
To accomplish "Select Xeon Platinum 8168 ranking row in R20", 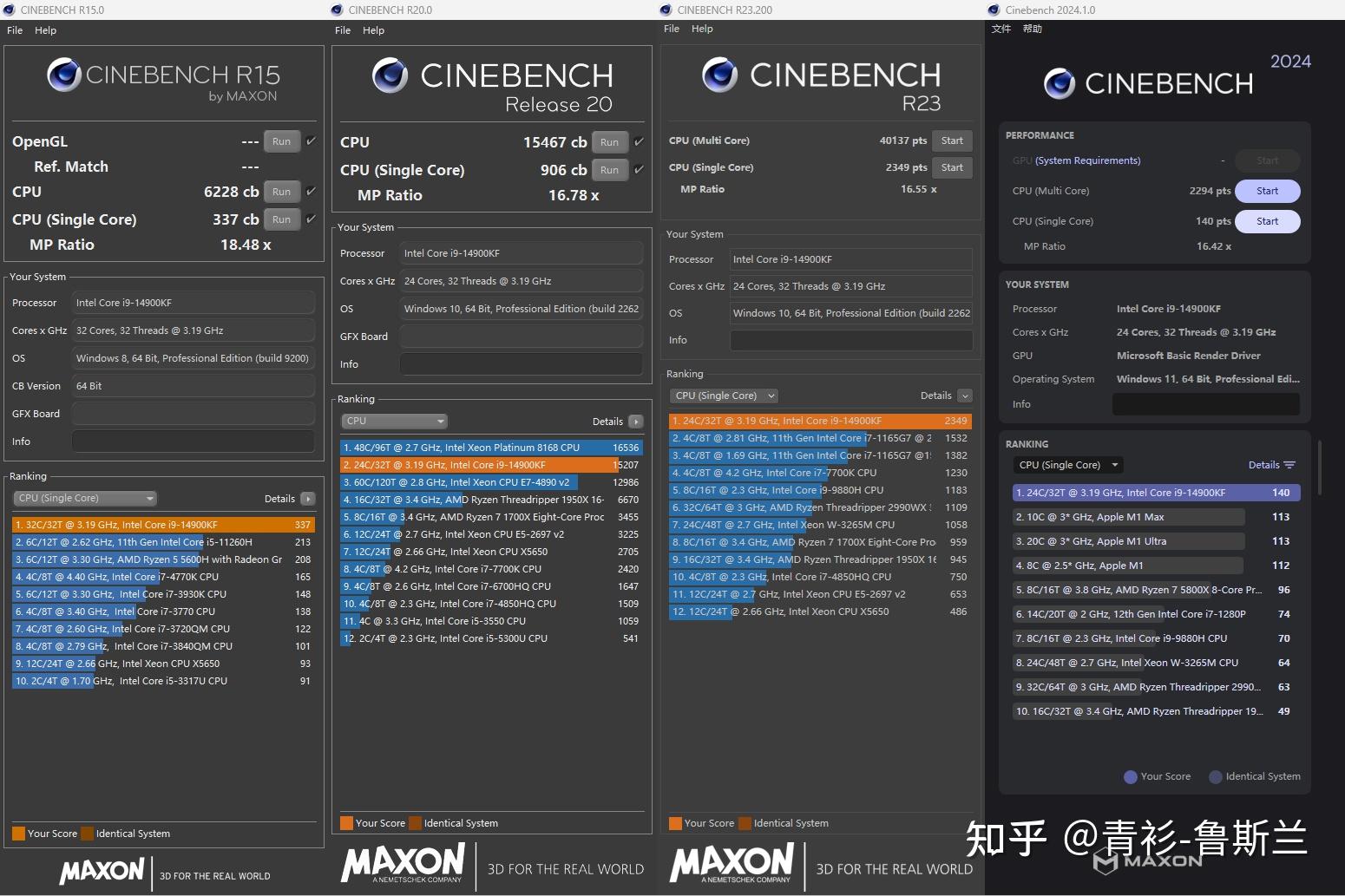I will click(x=491, y=448).
